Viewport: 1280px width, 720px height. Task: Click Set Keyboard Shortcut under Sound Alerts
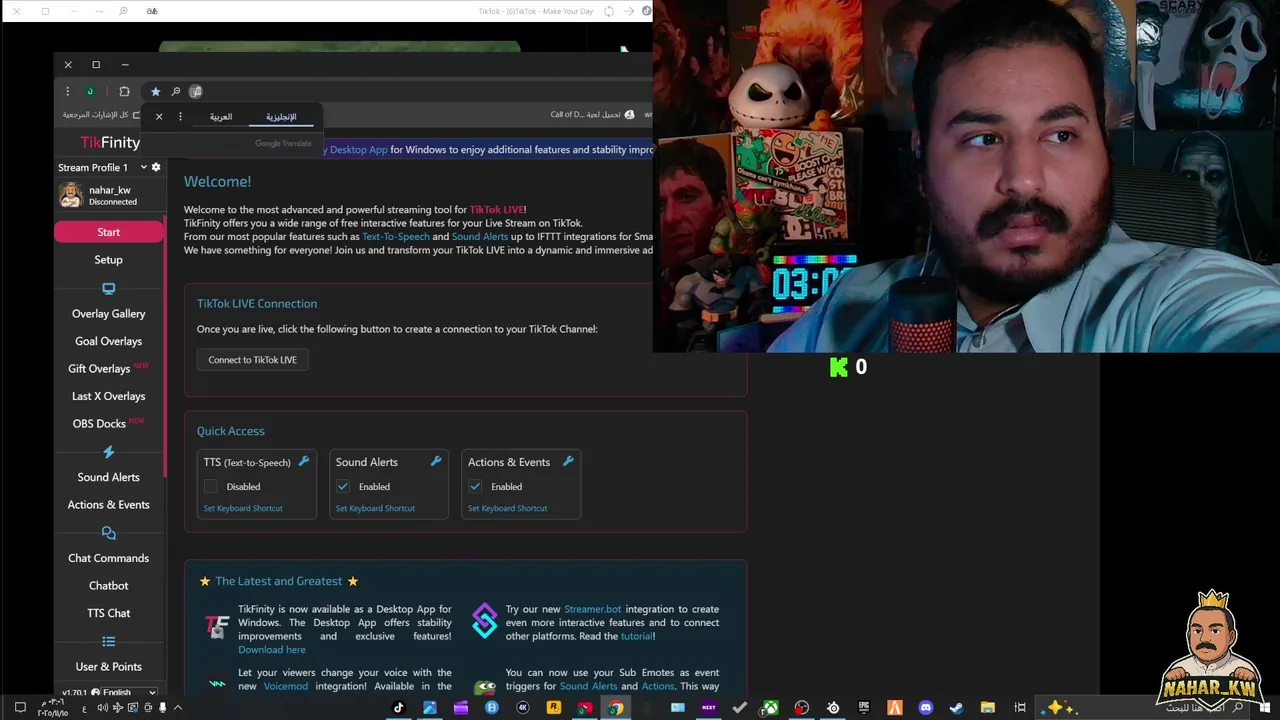(375, 508)
